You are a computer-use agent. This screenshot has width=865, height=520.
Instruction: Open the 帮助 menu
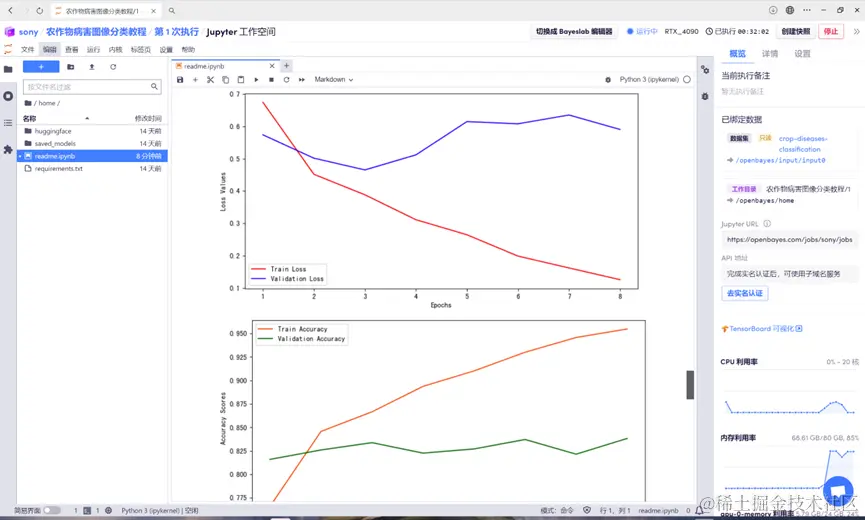pyautogui.click(x=188, y=50)
